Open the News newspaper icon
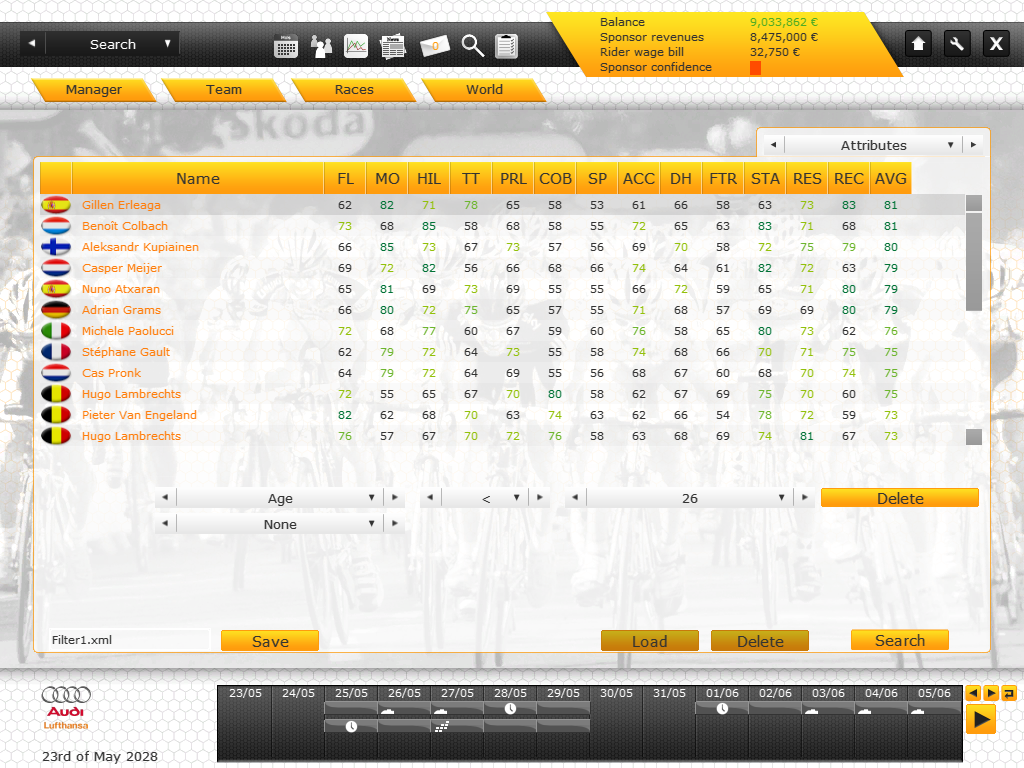The image size is (1024, 768). click(393, 46)
